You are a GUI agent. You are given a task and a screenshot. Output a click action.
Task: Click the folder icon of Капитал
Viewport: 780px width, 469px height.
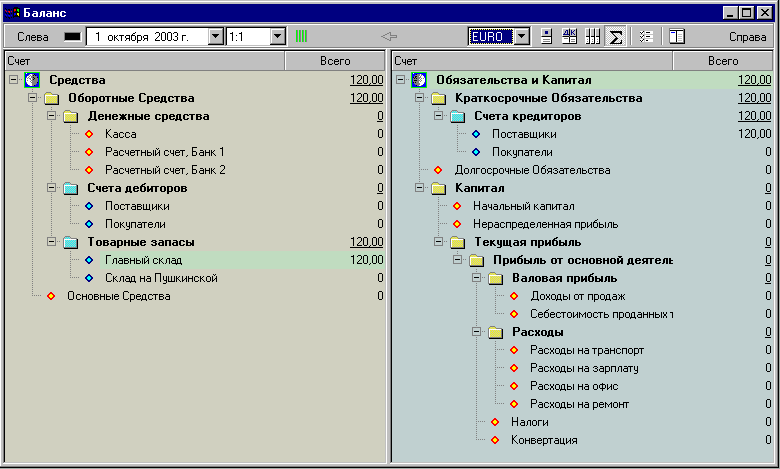(438, 188)
